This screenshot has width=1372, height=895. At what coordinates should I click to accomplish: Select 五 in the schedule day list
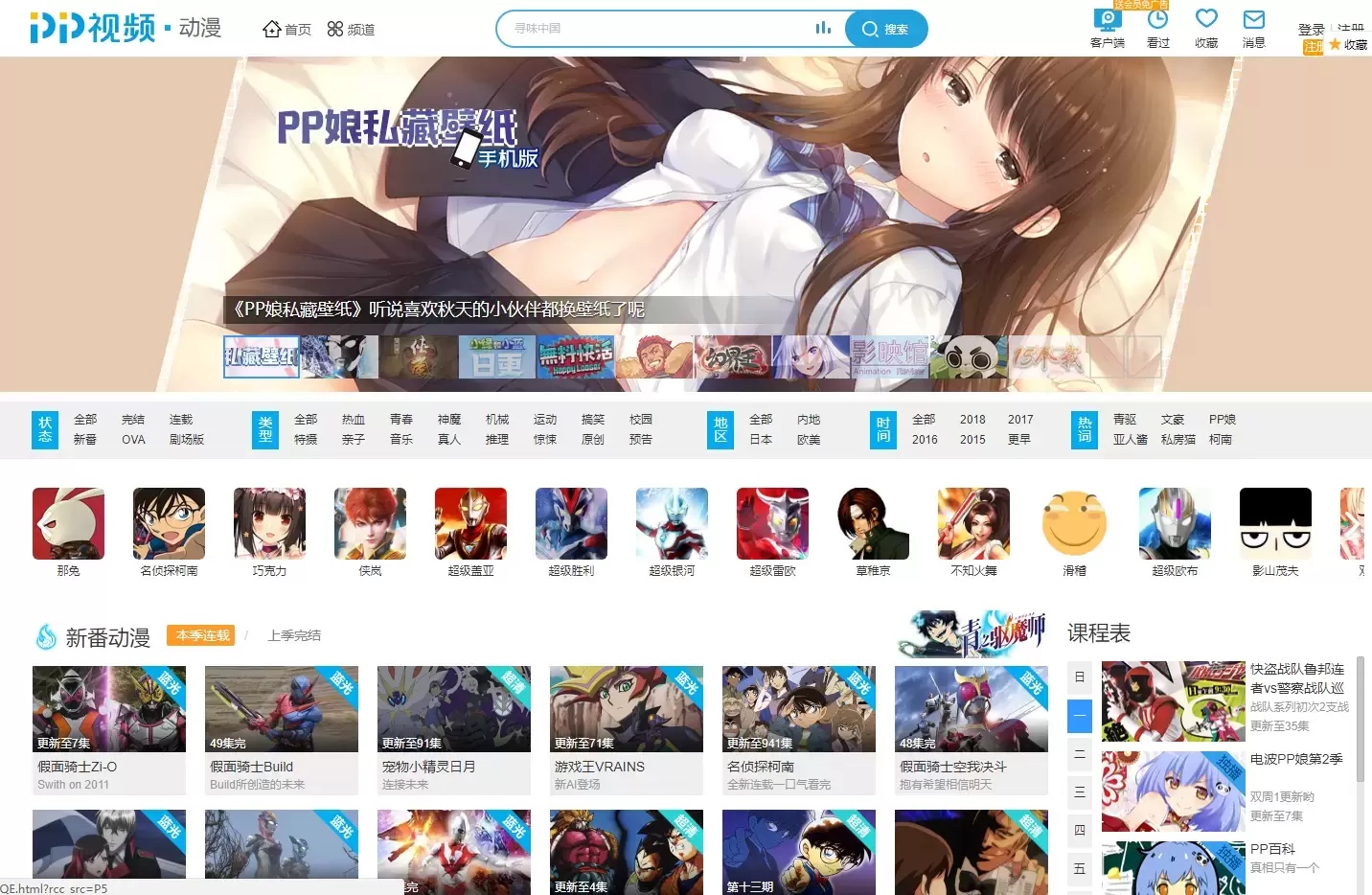(1080, 869)
